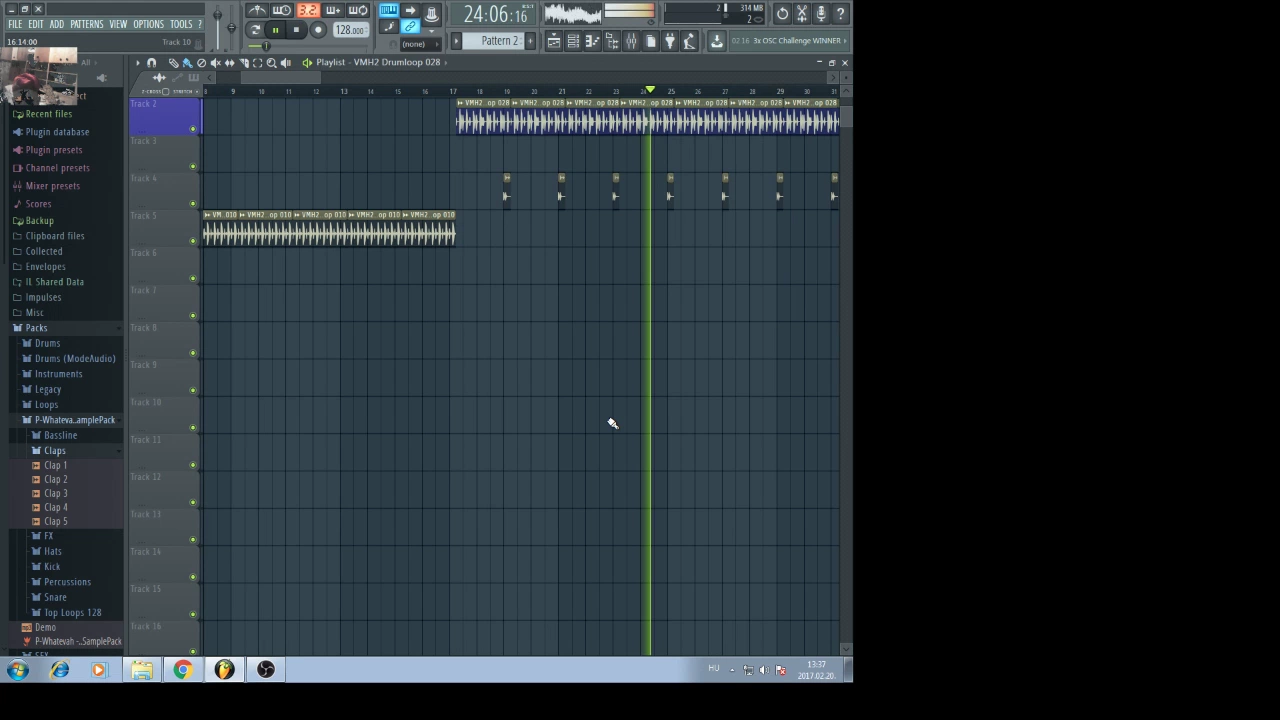Pause playback with the pause button
This screenshot has width=1280, height=720.
[276, 30]
